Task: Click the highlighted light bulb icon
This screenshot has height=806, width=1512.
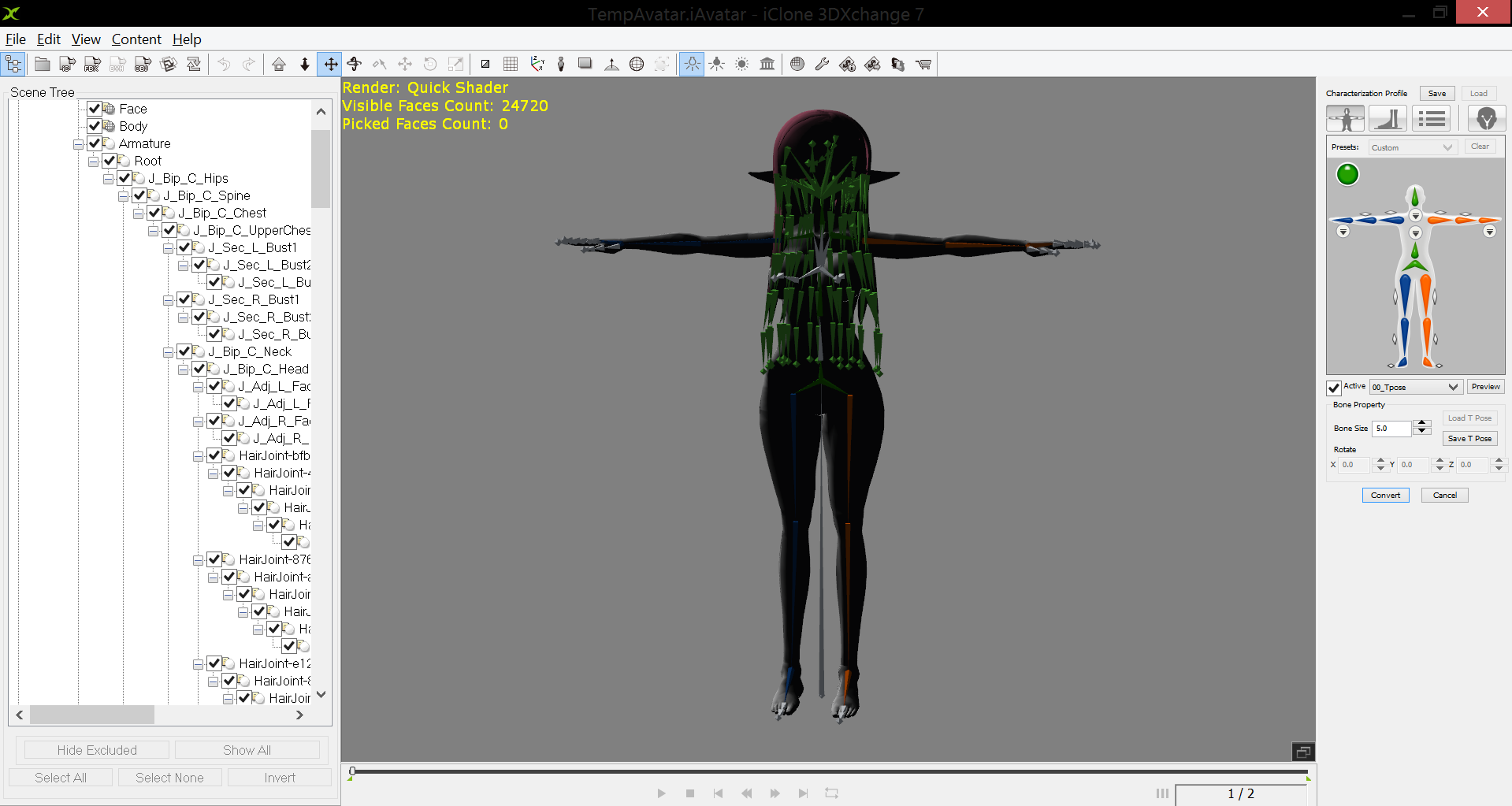Action: pos(691,65)
